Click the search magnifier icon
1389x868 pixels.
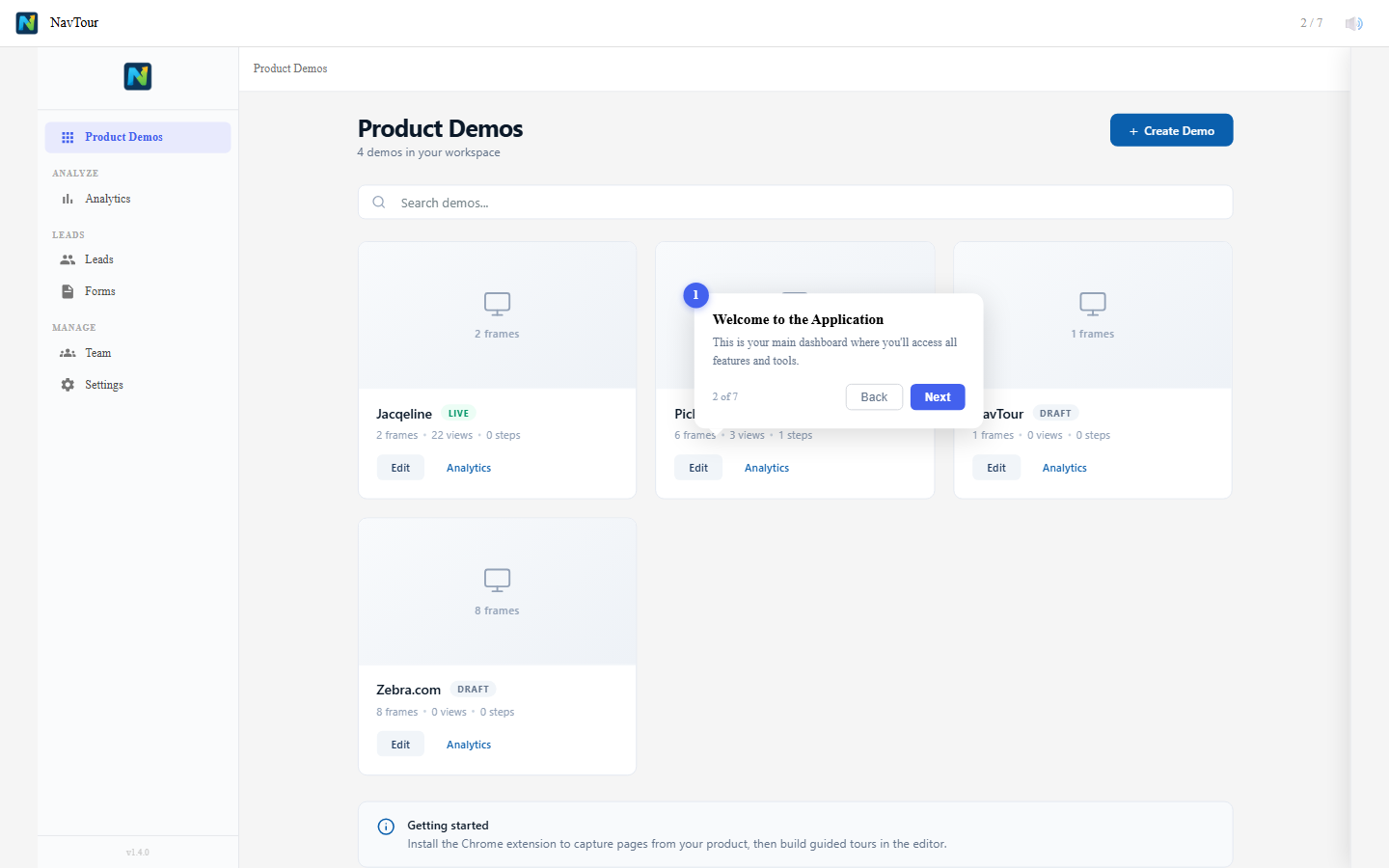point(379,203)
